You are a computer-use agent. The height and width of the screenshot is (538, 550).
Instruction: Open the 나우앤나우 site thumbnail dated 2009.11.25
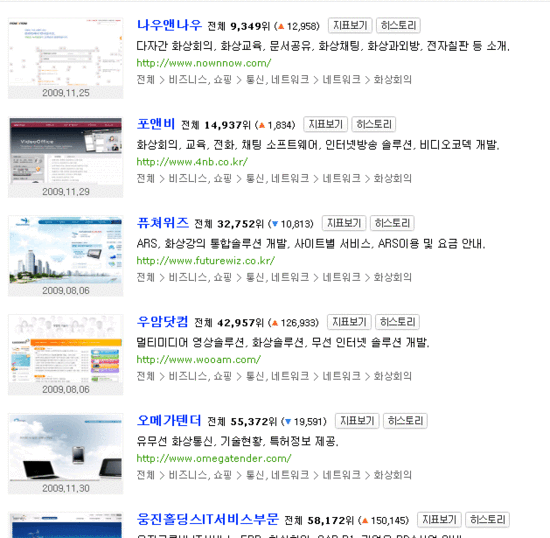coord(66,58)
